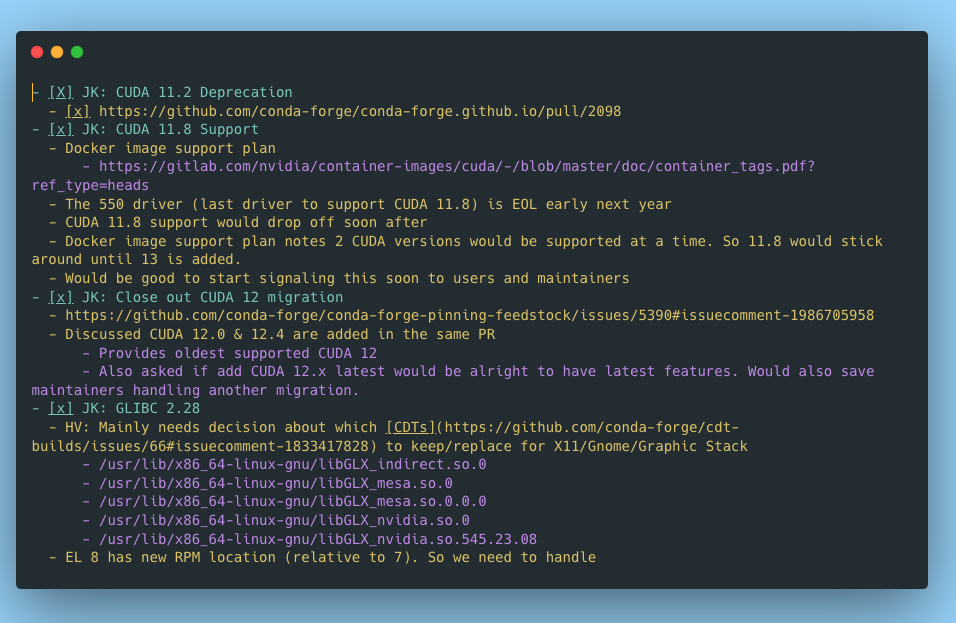The height and width of the screenshot is (623, 956).
Task: Click the libGLX_nvidia.so.545.23.08 path line
Action: tap(317, 539)
